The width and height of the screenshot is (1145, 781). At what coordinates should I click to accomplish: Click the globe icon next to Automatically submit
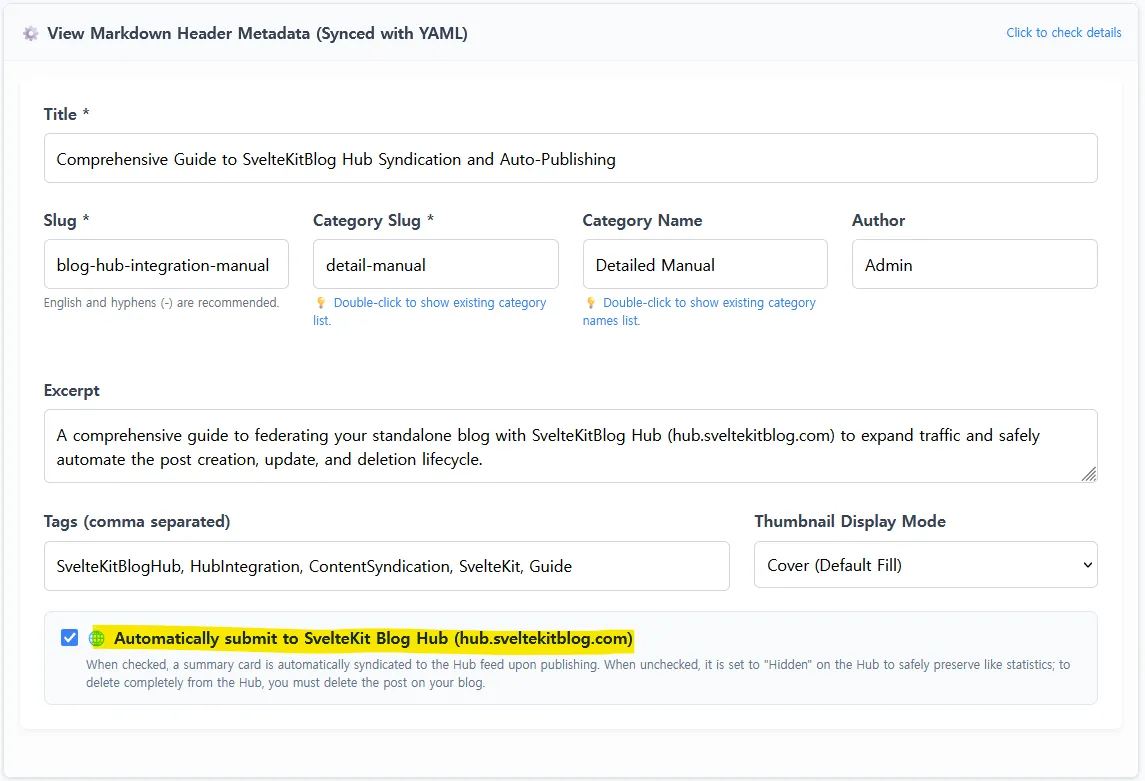click(x=96, y=639)
